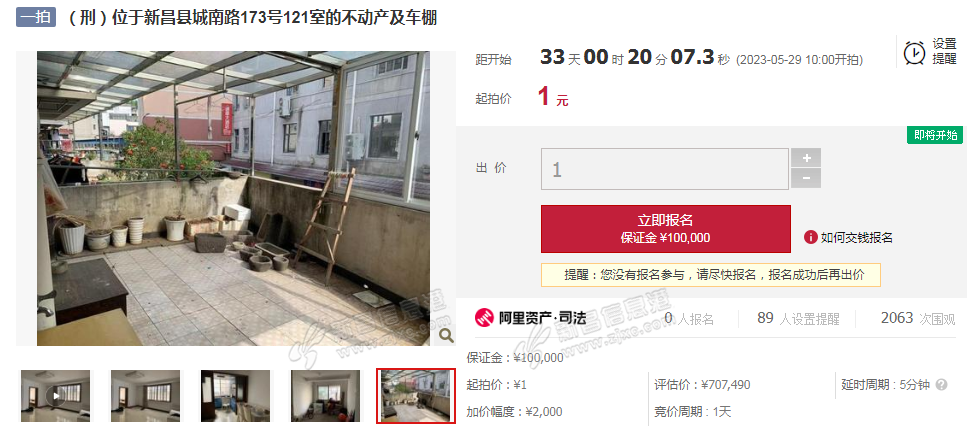Image resolution: width=967 pixels, height=445 pixels.
Task: Click the main terrace photo
Action: (x=233, y=198)
